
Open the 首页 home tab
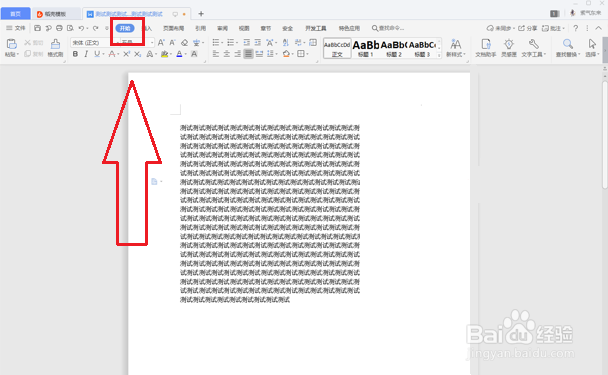coord(16,14)
